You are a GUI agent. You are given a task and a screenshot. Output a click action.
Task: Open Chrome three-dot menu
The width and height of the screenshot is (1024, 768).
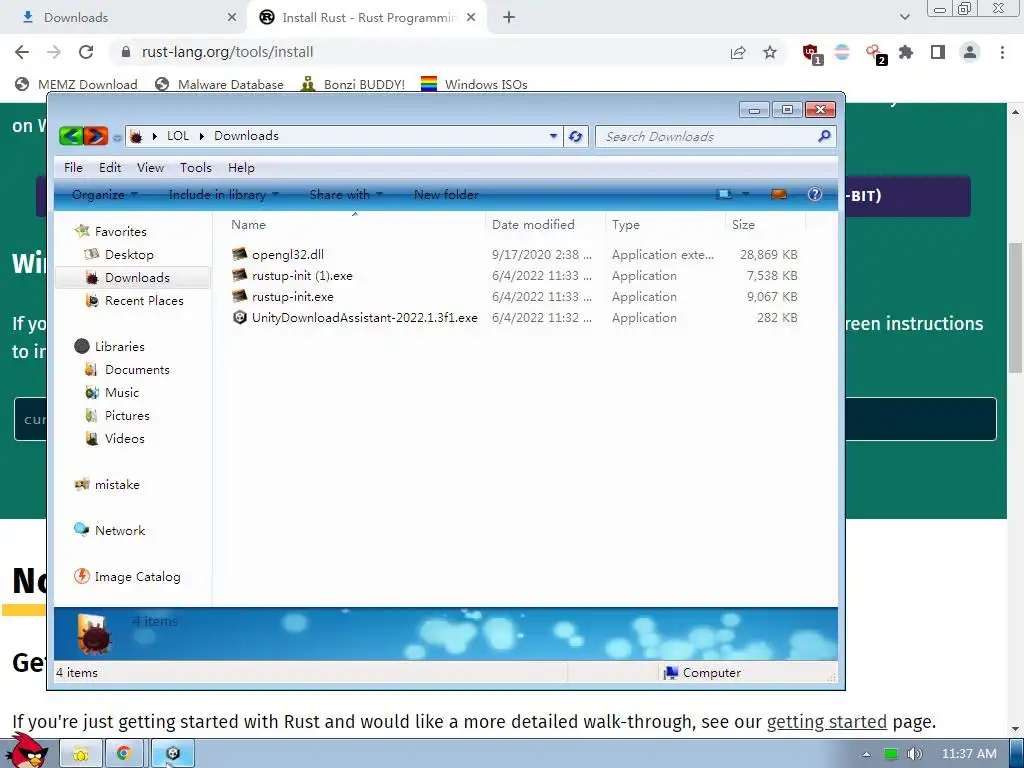pos(1002,52)
